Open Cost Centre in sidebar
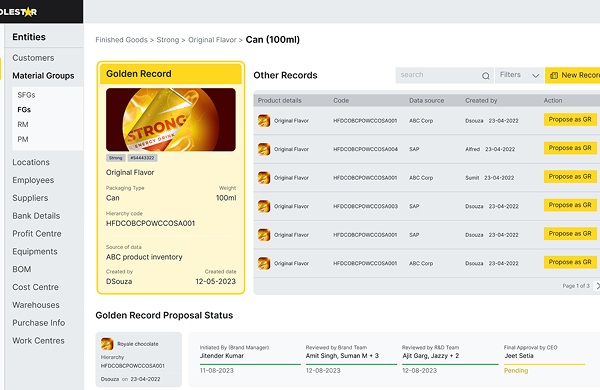 pos(35,287)
